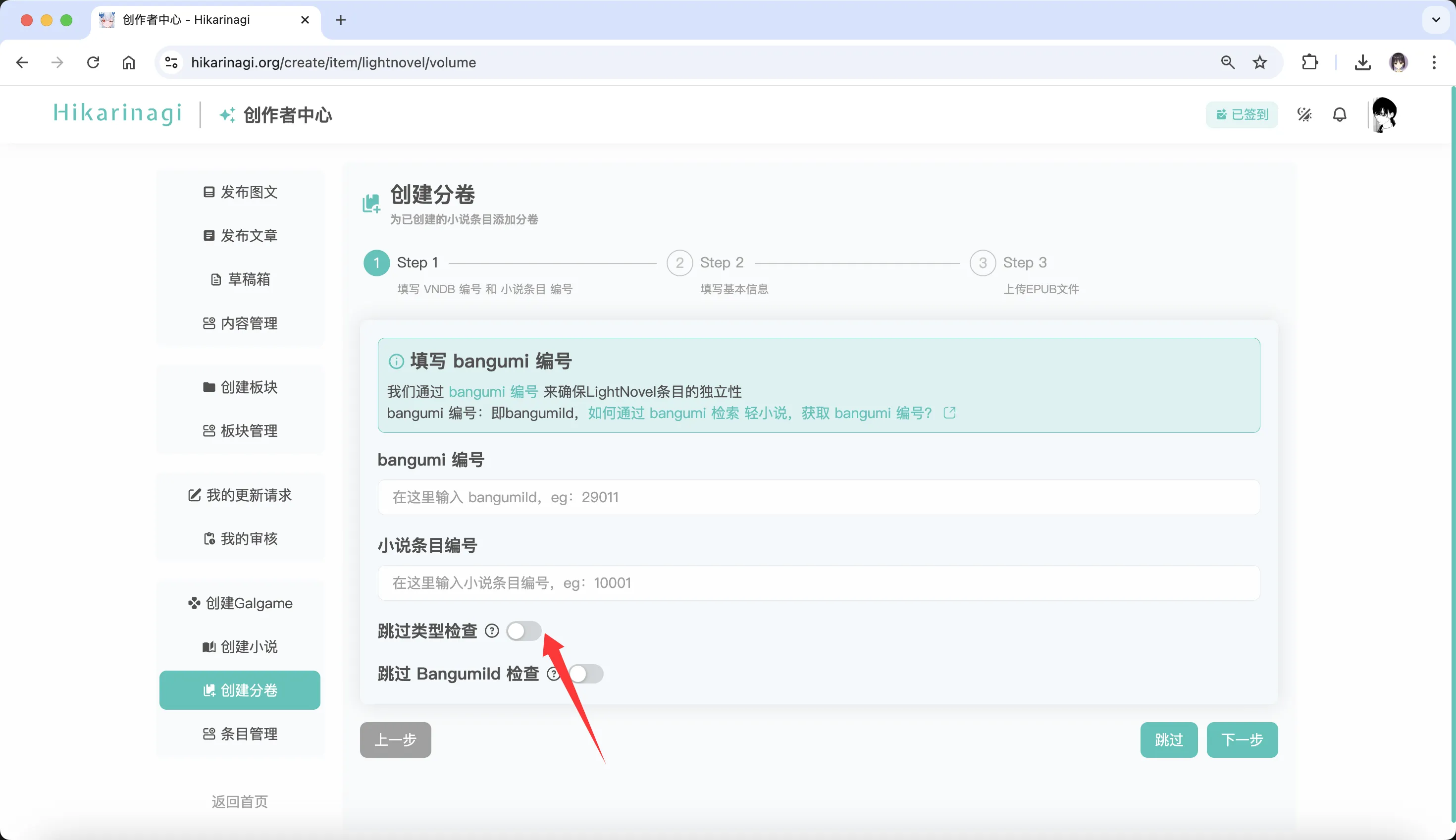
Task: Reload the page
Action: coord(93,62)
